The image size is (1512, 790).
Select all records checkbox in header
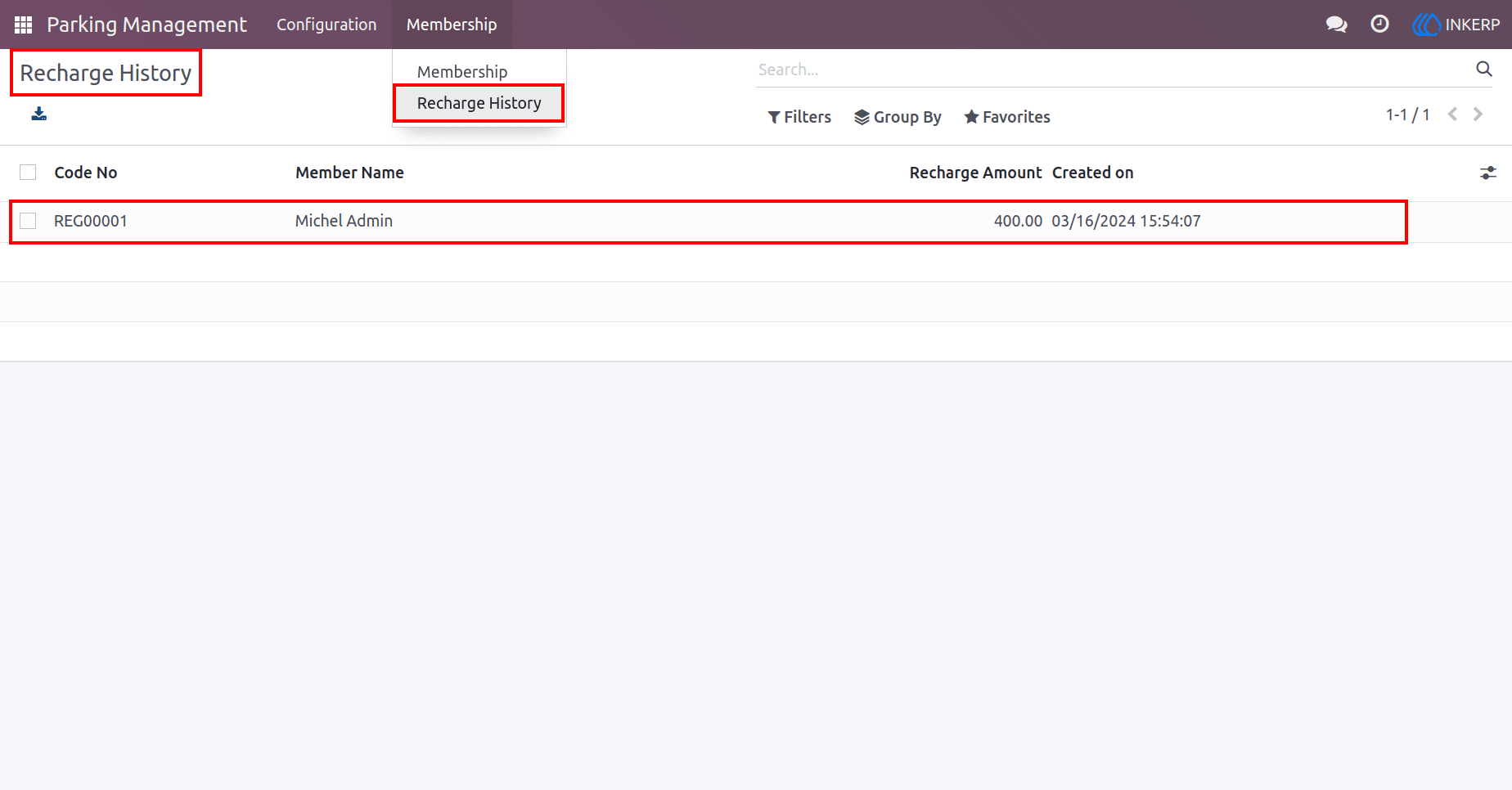(28, 173)
